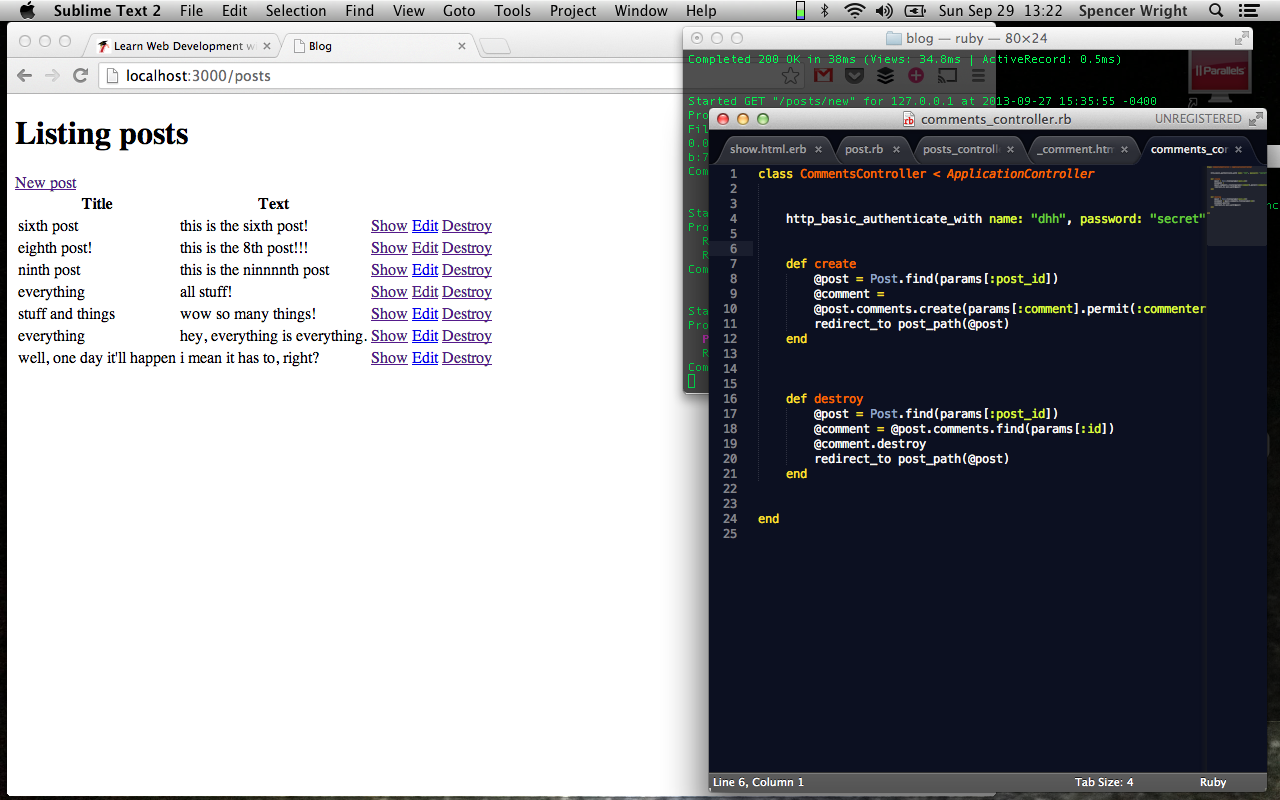1280x800 pixels.
Task: Destroy the ninth post
Action: [x=467, y=270]
